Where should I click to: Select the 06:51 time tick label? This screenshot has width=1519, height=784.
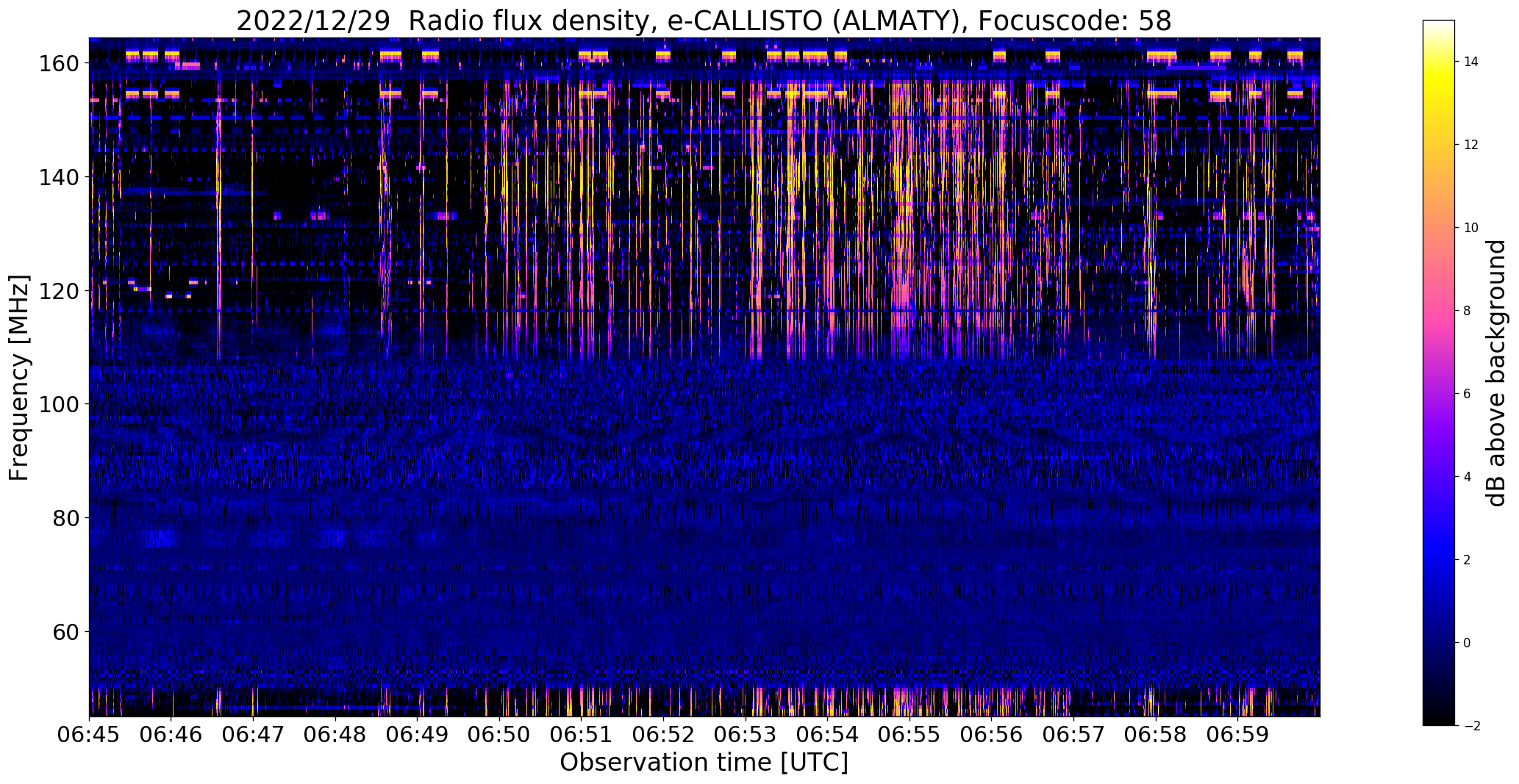coord(582,734)
